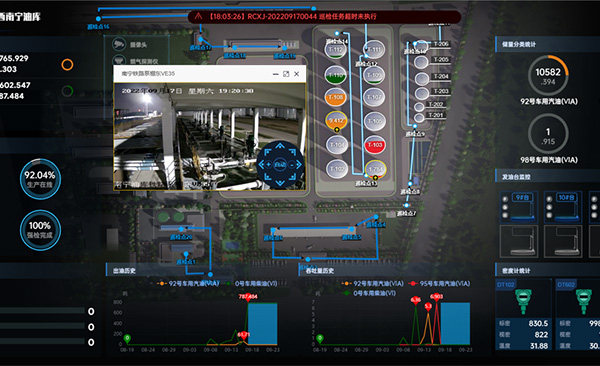Zoom in with the PTZ plus button
The width and height of the screenshot is (600, 366).
click(x=269, y=165)
